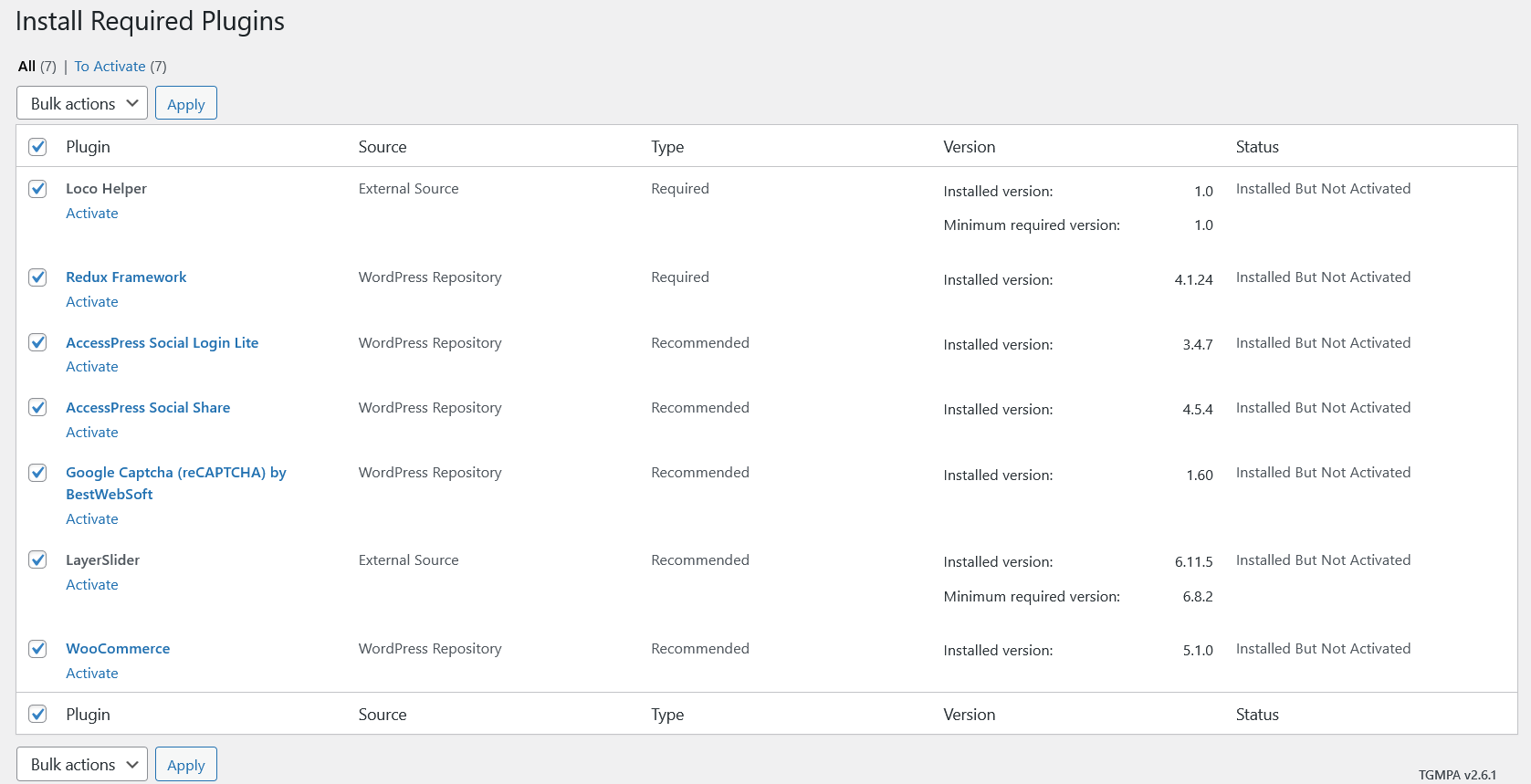Click LayerSlider's External Source cell
Viewport: 1531px width, 784px height.
point(409,560)
